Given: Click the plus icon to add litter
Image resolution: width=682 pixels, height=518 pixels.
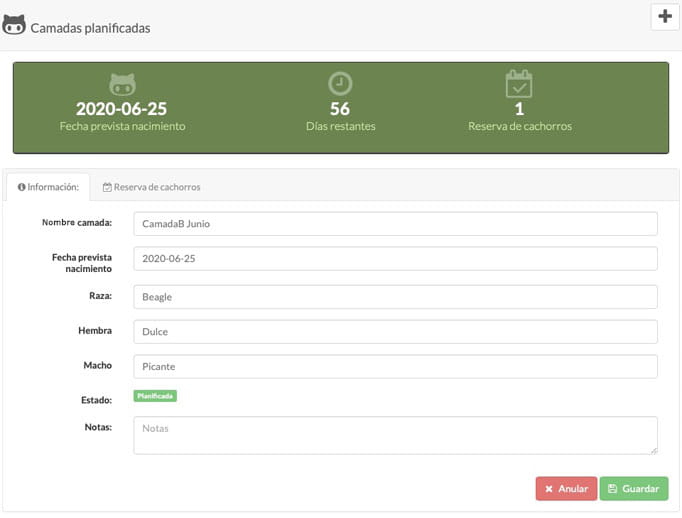Looking at the screenshot, I should 665,17.
